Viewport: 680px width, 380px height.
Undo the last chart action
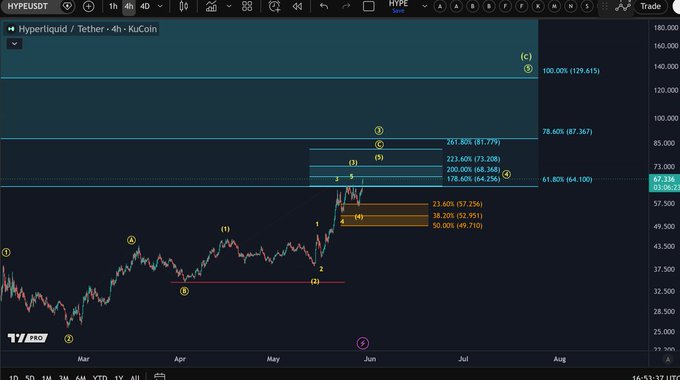324,6
